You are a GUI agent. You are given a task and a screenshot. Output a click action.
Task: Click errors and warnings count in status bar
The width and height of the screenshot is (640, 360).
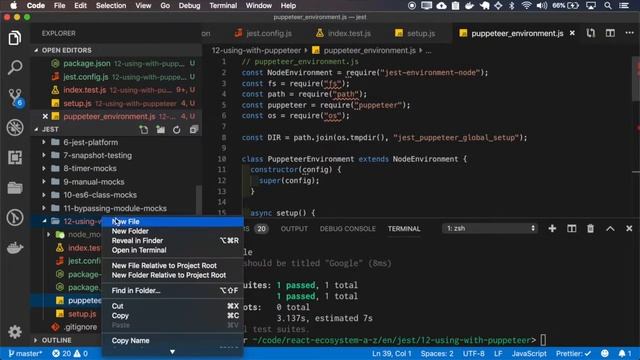[70, 353]
